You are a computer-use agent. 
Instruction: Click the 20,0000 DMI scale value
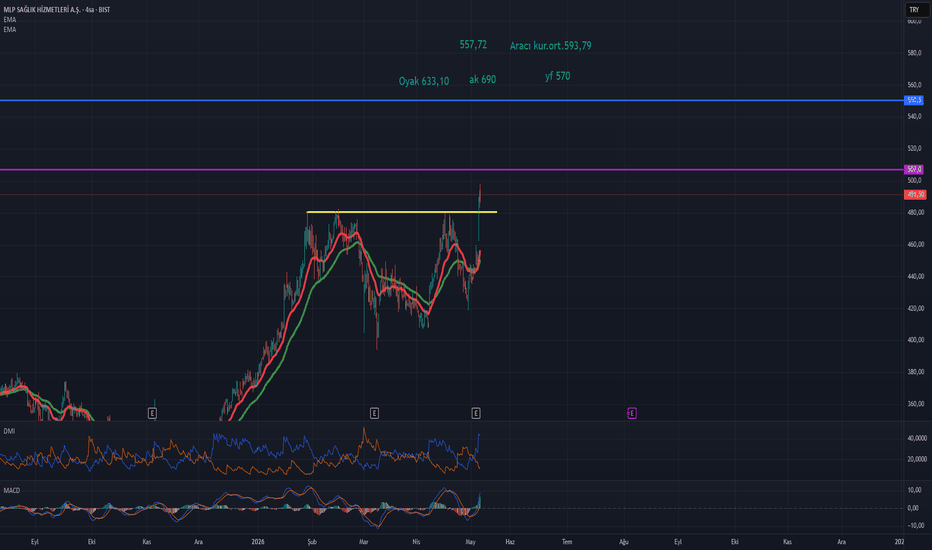(917, 459)
